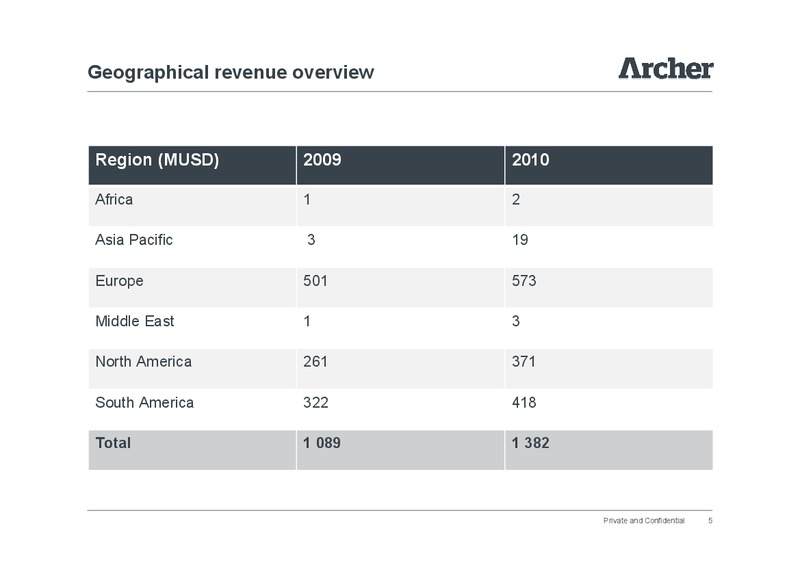Select the 'Geographical revenue overview' title
Viewport: 800px width, 565px height.
(x=231, y=72)
